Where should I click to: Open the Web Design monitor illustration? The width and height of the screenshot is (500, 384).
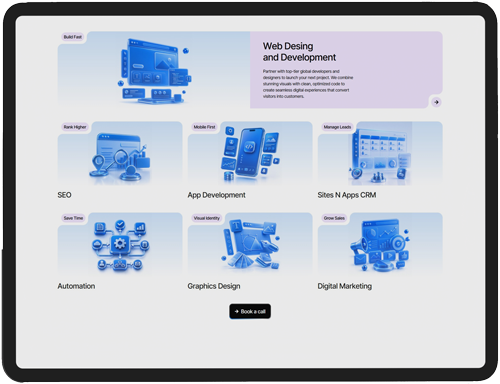[154, 71]
